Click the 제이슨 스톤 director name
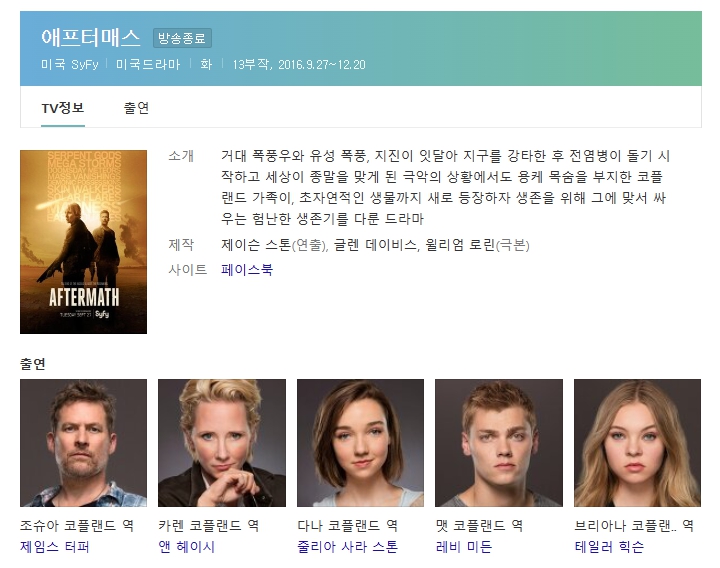The width and height of the screenshot is (720, 568). pos(256,245)
